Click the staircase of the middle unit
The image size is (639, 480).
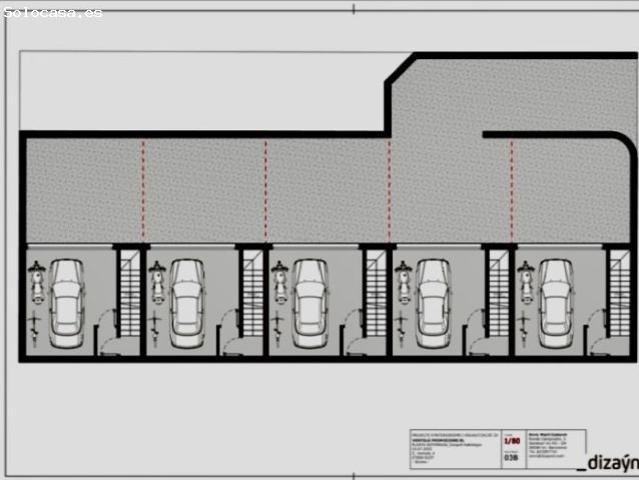(375, 292)
